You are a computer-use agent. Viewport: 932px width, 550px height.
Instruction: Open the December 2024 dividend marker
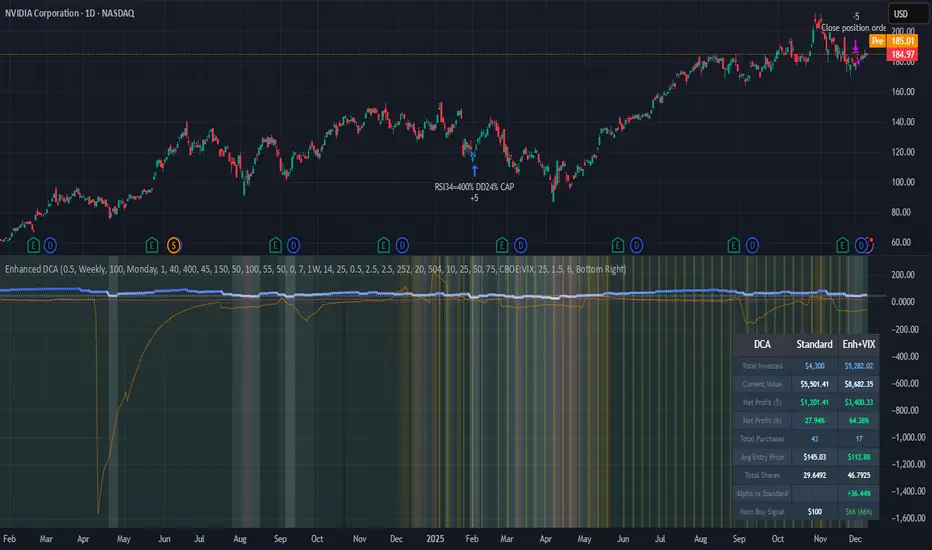(x=402, y=245)
